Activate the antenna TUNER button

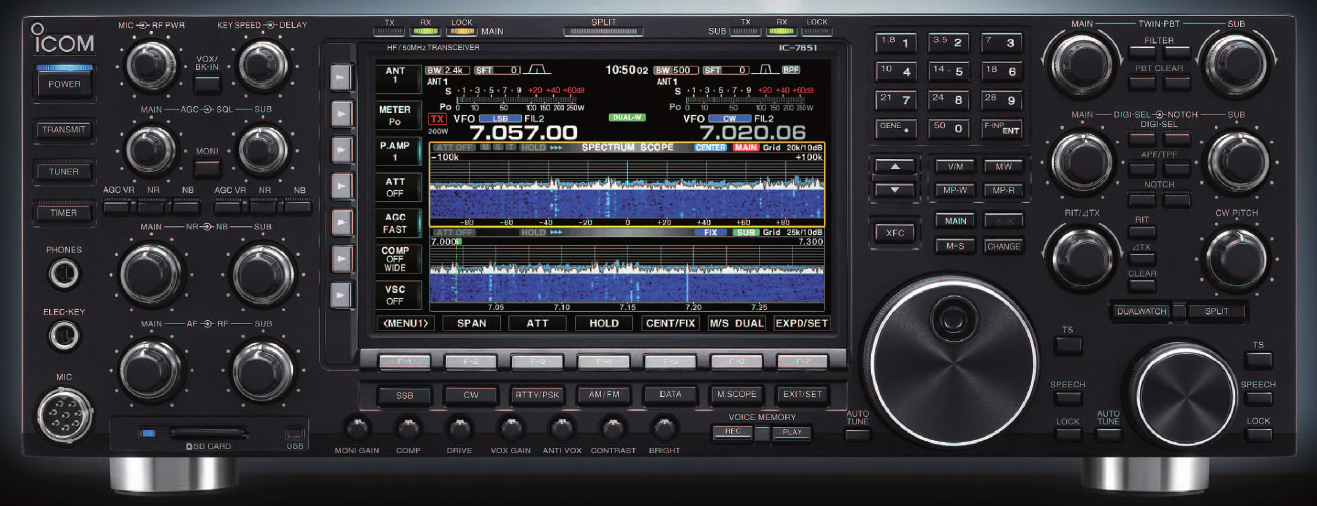(x=65, y=171)
